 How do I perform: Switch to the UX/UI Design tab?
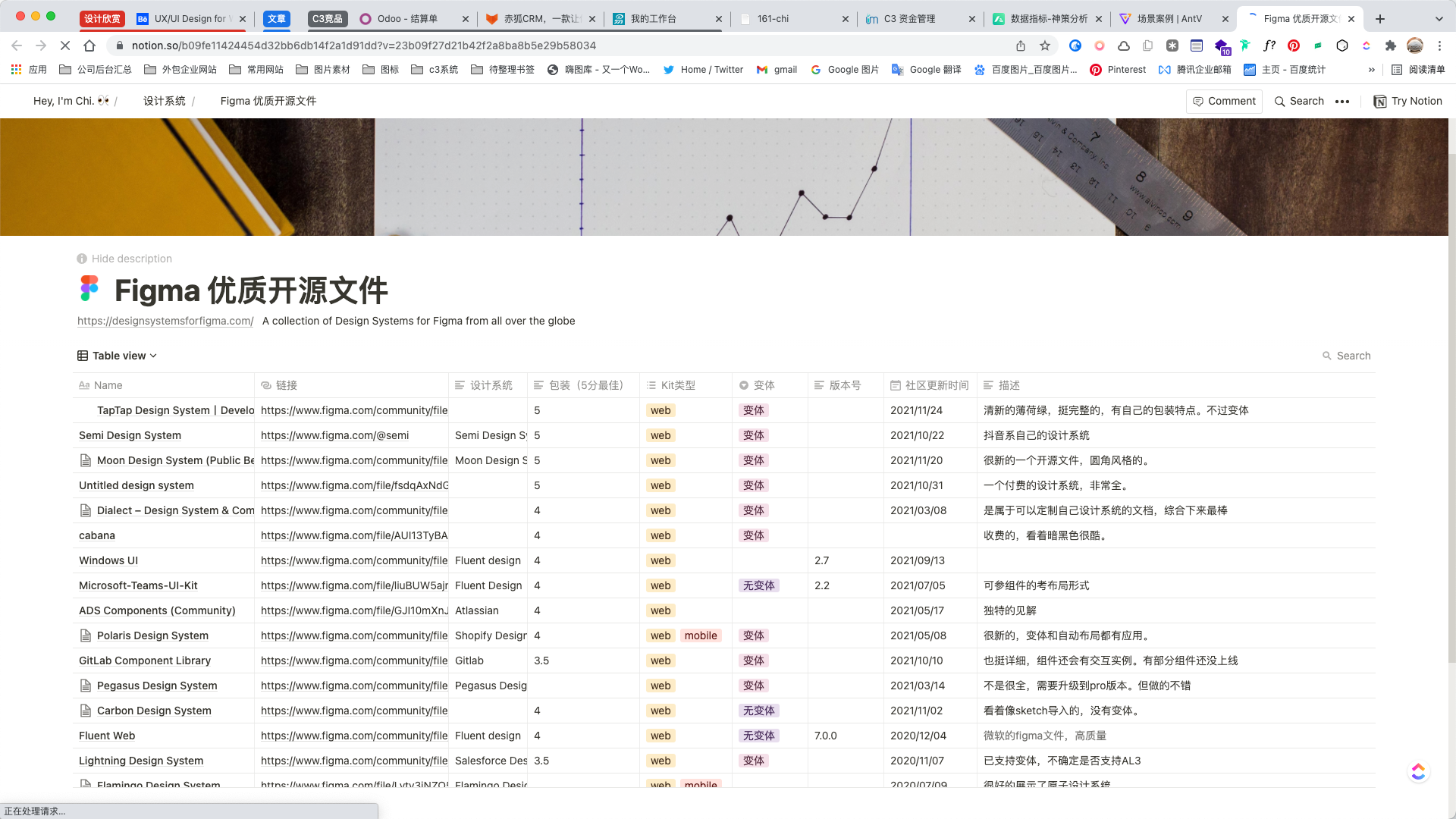(x=190, y=19)
